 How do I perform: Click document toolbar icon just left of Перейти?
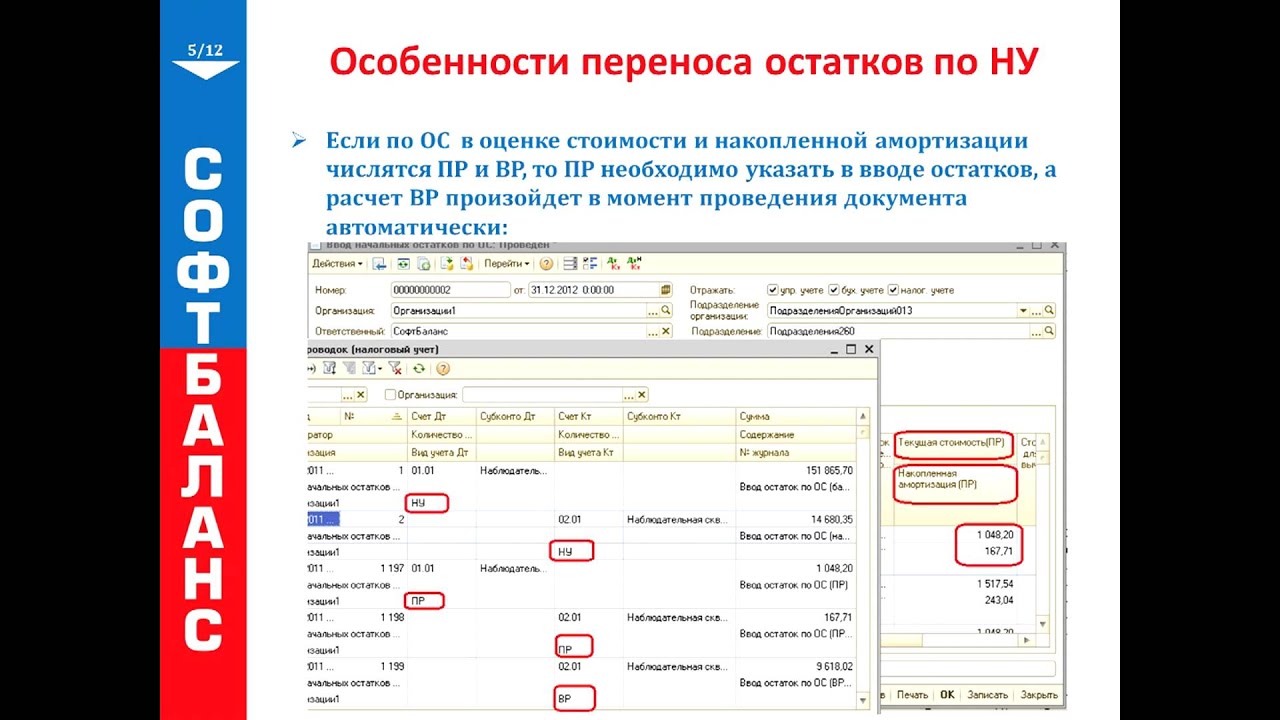point(467,264)
